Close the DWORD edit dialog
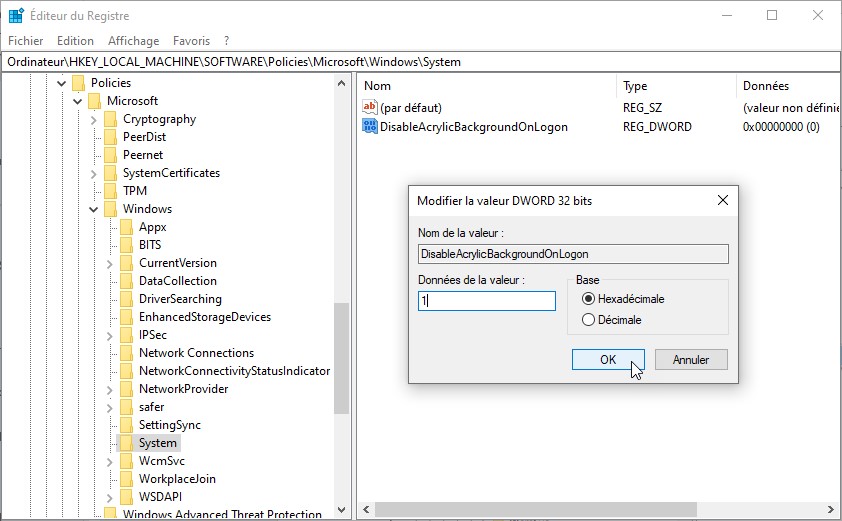842x521 pixels. click(x=723, y=200)
